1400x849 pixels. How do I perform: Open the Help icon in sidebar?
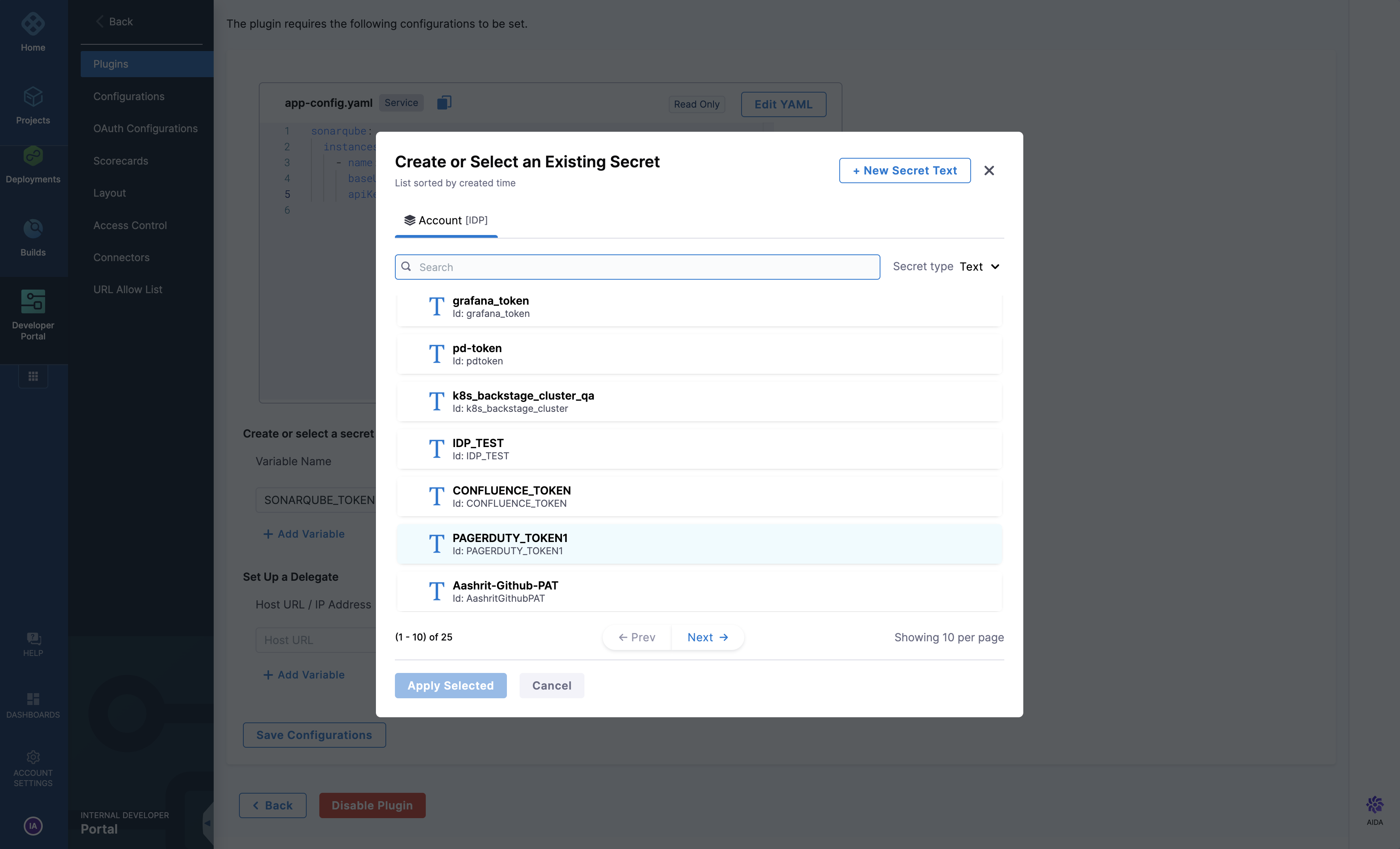coord(33,639)
